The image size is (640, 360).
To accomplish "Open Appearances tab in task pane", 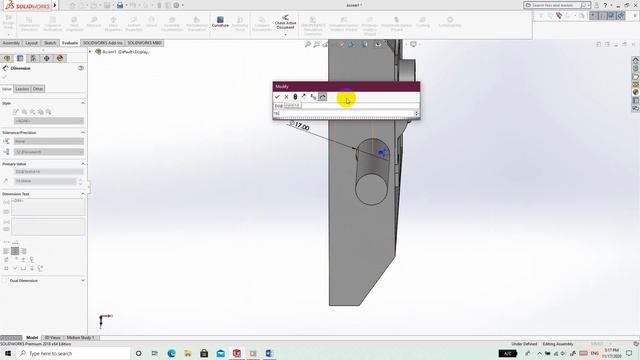I will (x=636, y=92).
